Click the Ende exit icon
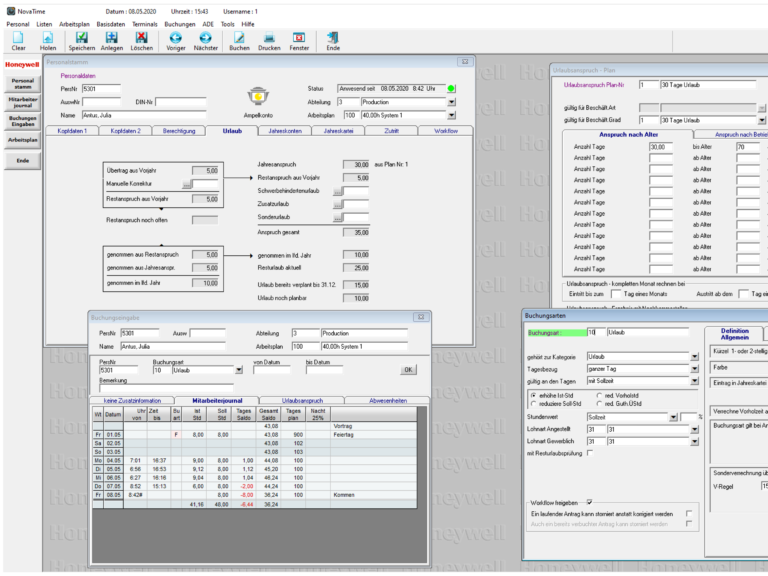Screen dimensions: 768x576 tap(333, 39)
